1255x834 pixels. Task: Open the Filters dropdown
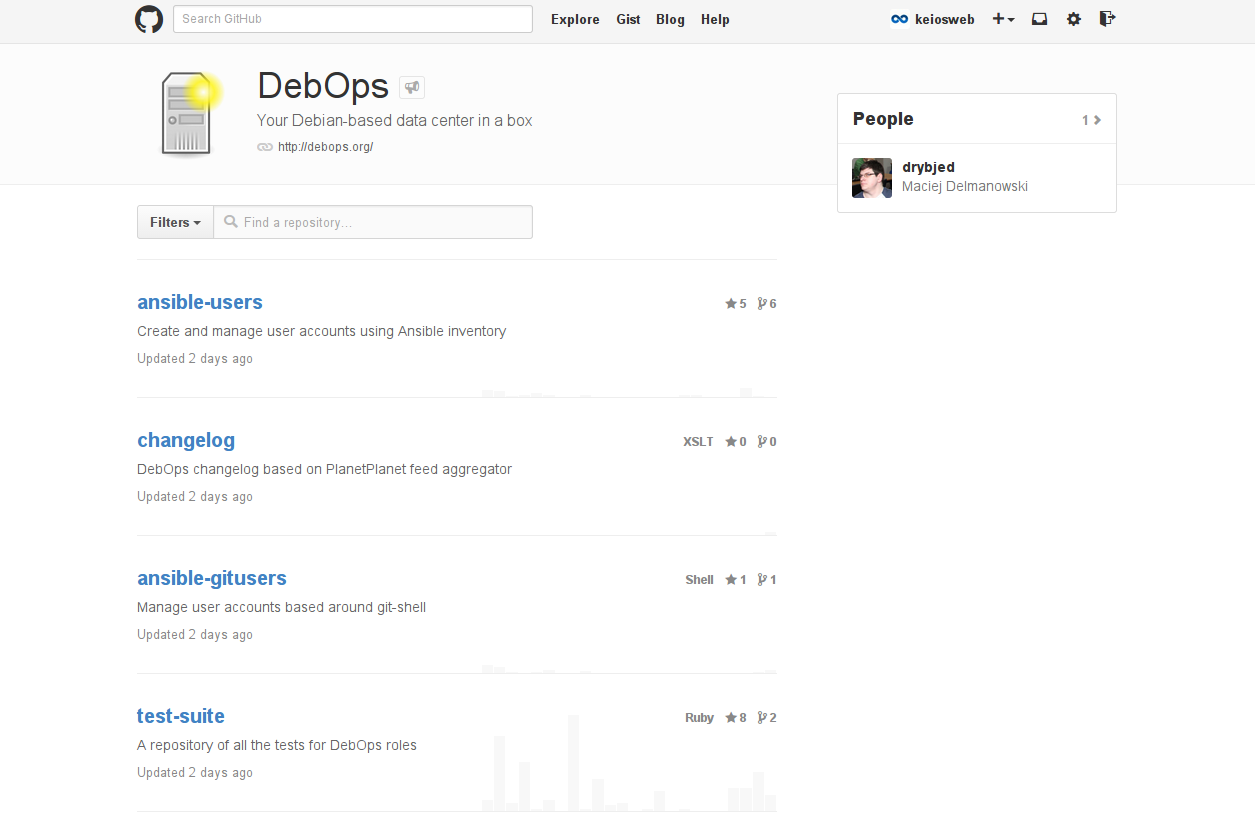pyautogui.click(x=175, y=222)
